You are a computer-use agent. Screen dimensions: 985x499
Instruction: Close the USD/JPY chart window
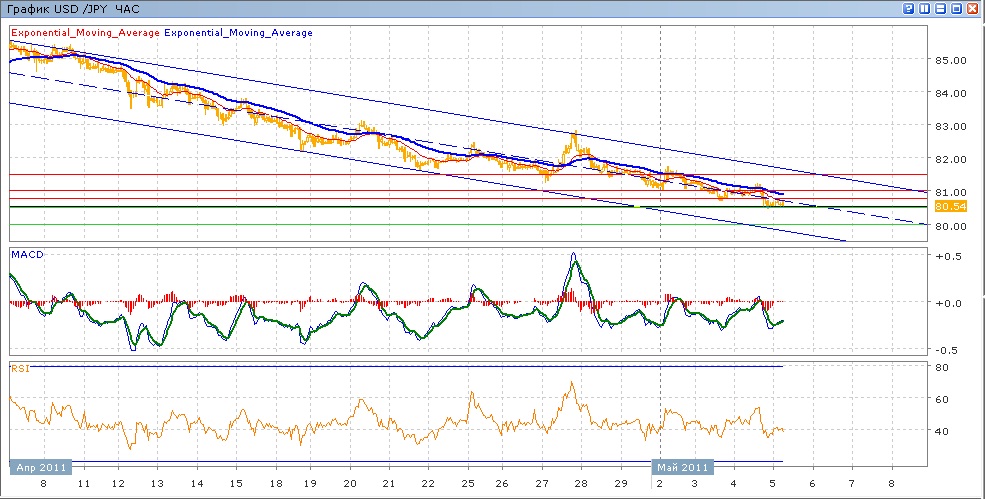tap(973, 8)
